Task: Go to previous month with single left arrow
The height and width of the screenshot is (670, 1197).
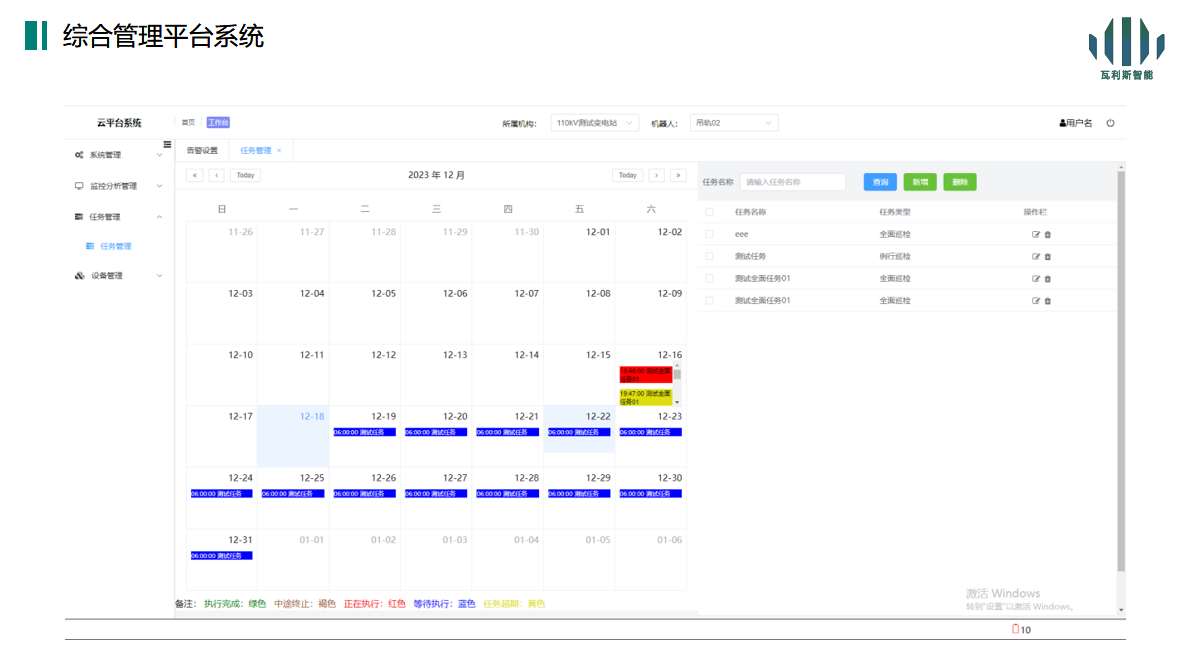Action: [x=217, y=175]
